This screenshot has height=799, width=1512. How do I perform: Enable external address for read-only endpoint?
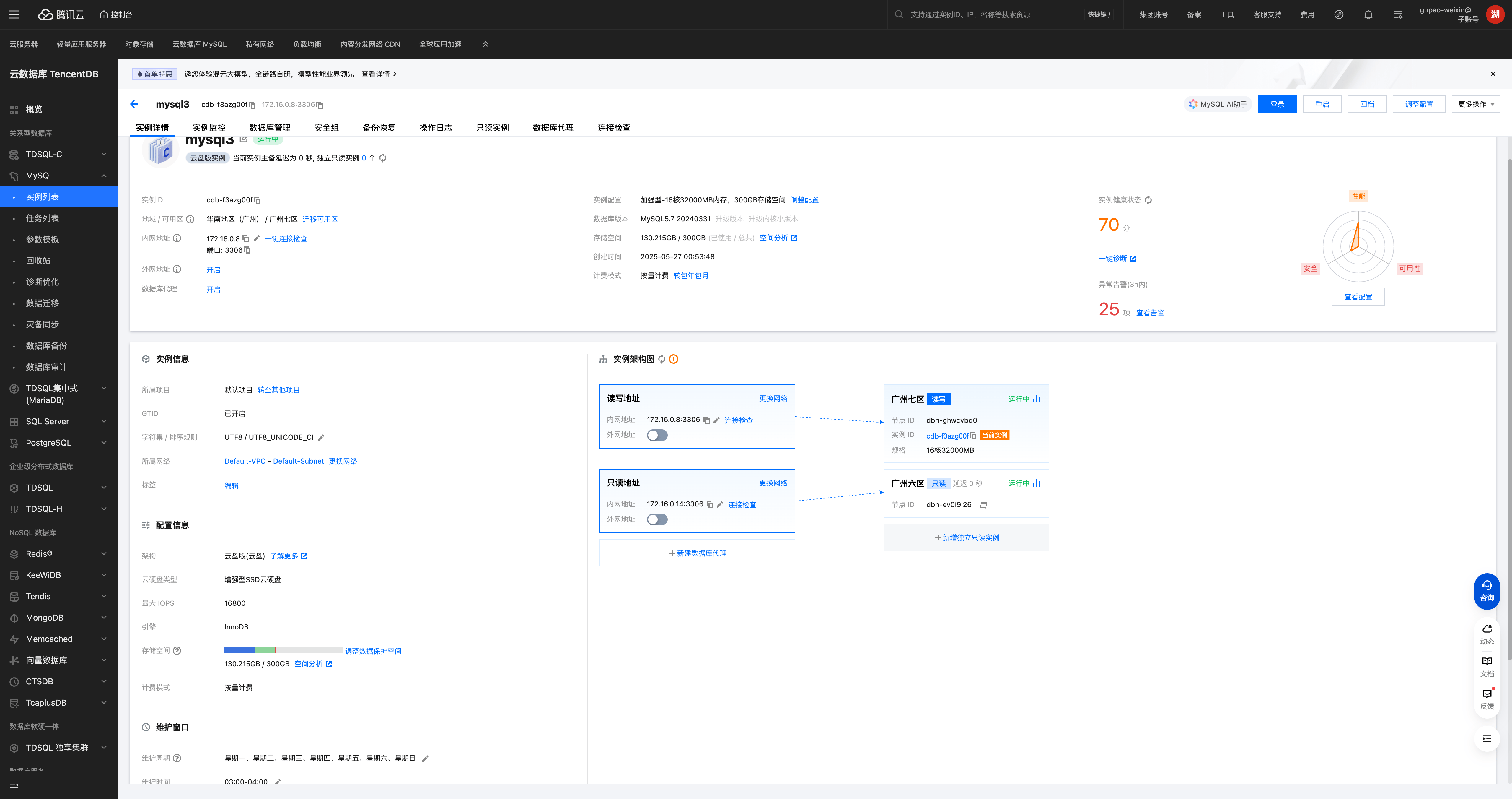(657, 519)
